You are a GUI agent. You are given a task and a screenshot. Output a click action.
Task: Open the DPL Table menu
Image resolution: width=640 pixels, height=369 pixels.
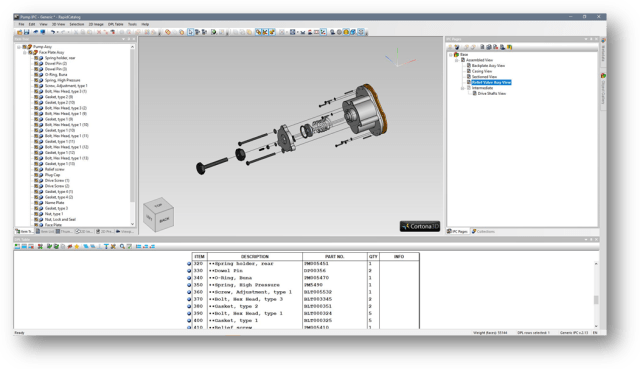click(116, 24)
